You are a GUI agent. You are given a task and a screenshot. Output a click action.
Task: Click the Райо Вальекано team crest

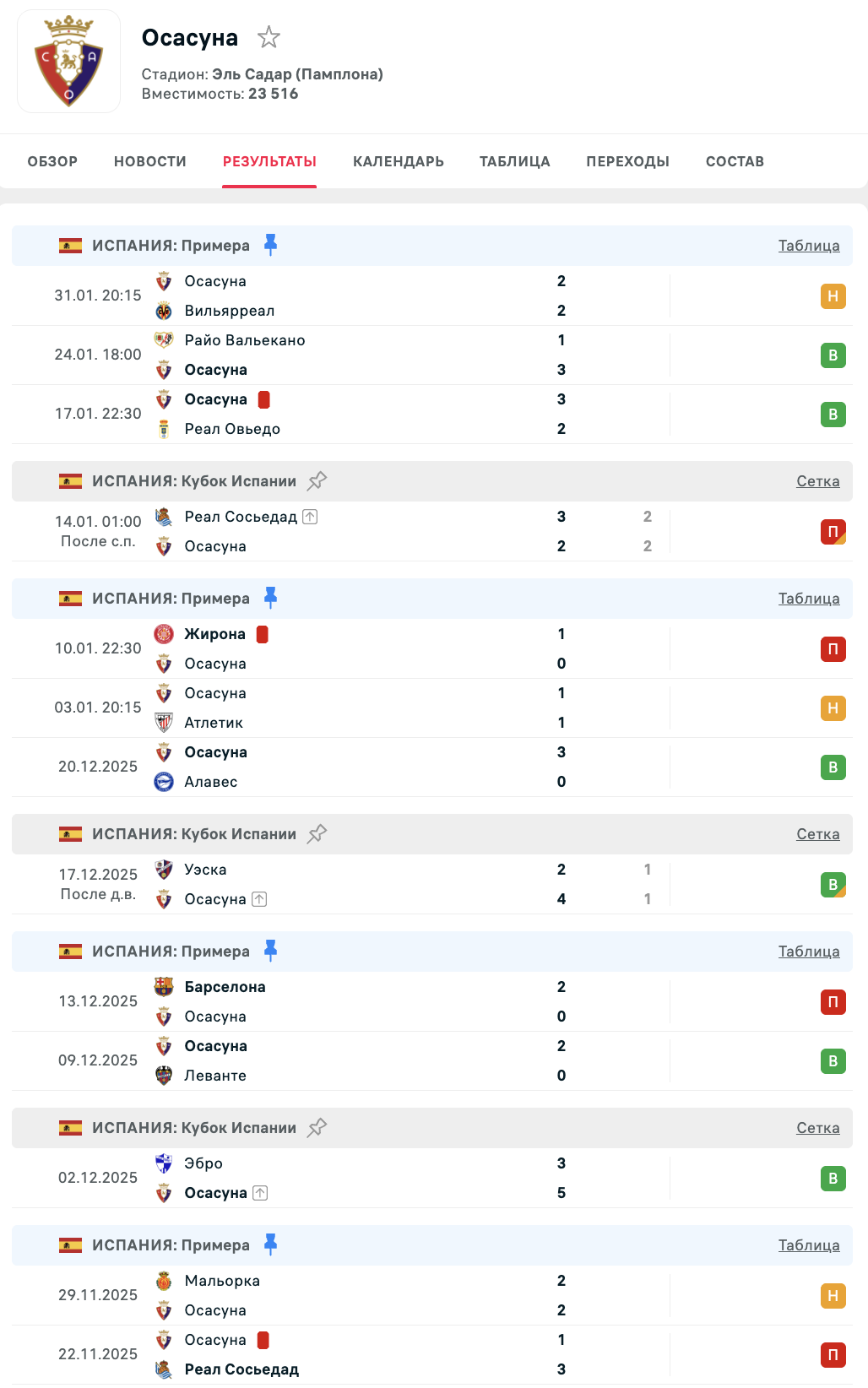pos(164,340)
